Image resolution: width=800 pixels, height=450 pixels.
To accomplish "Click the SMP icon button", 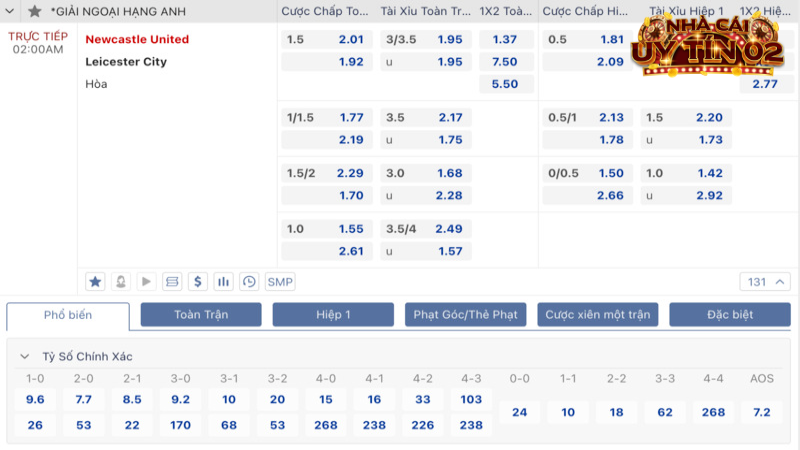I will pos(281,281).
